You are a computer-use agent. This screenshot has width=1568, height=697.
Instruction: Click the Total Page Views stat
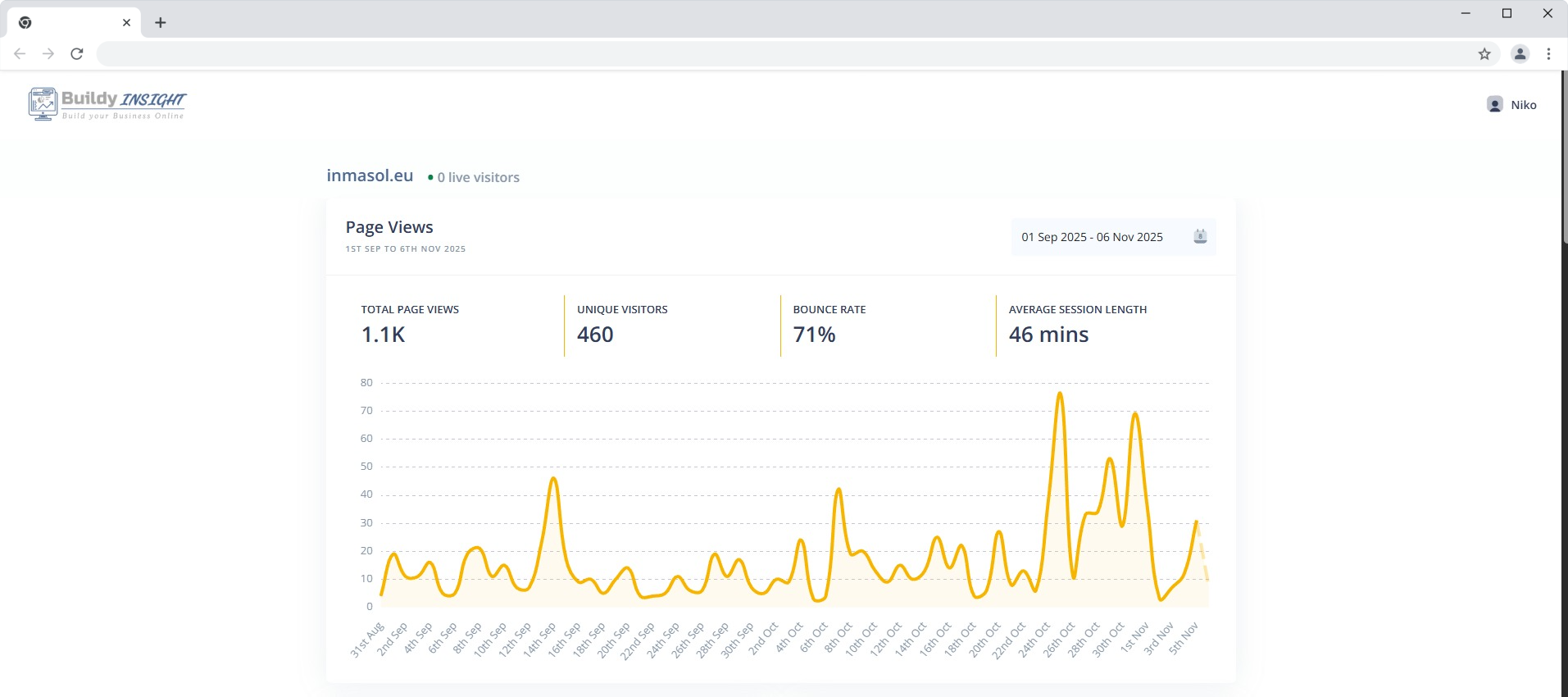click(410, 325)
